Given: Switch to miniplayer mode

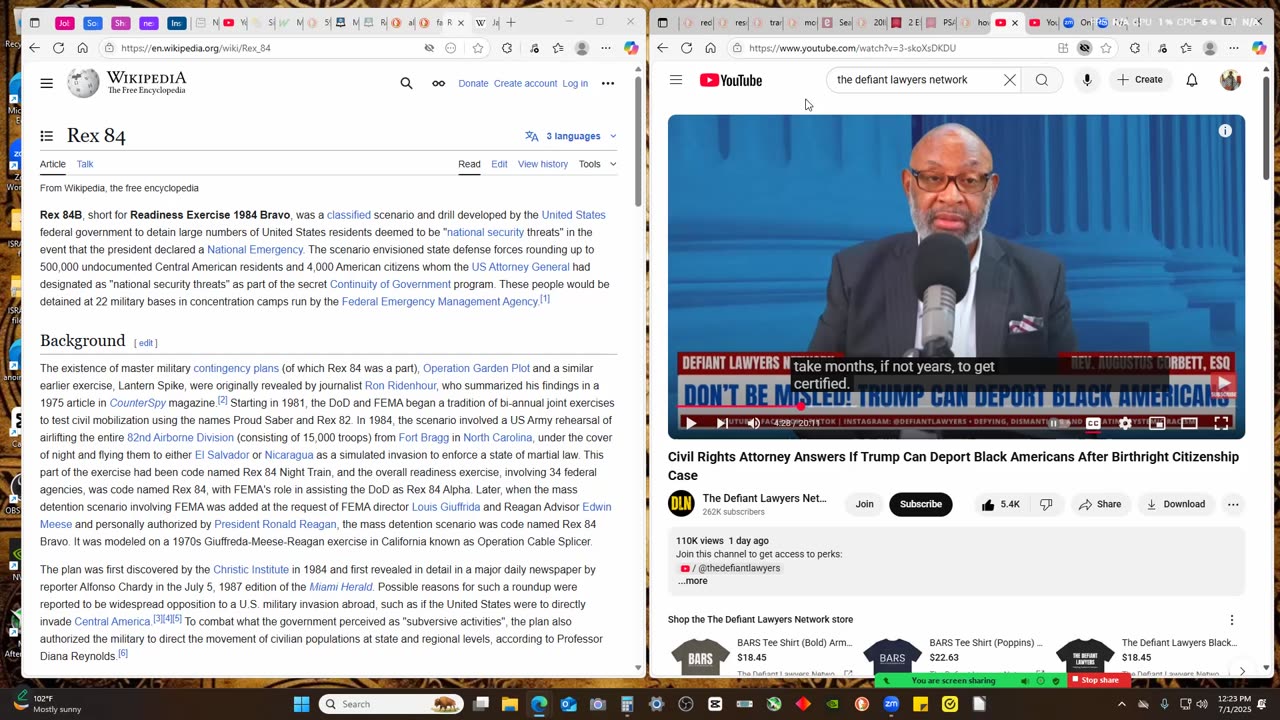Looking at the screenshot, I should coord(1157,423).
